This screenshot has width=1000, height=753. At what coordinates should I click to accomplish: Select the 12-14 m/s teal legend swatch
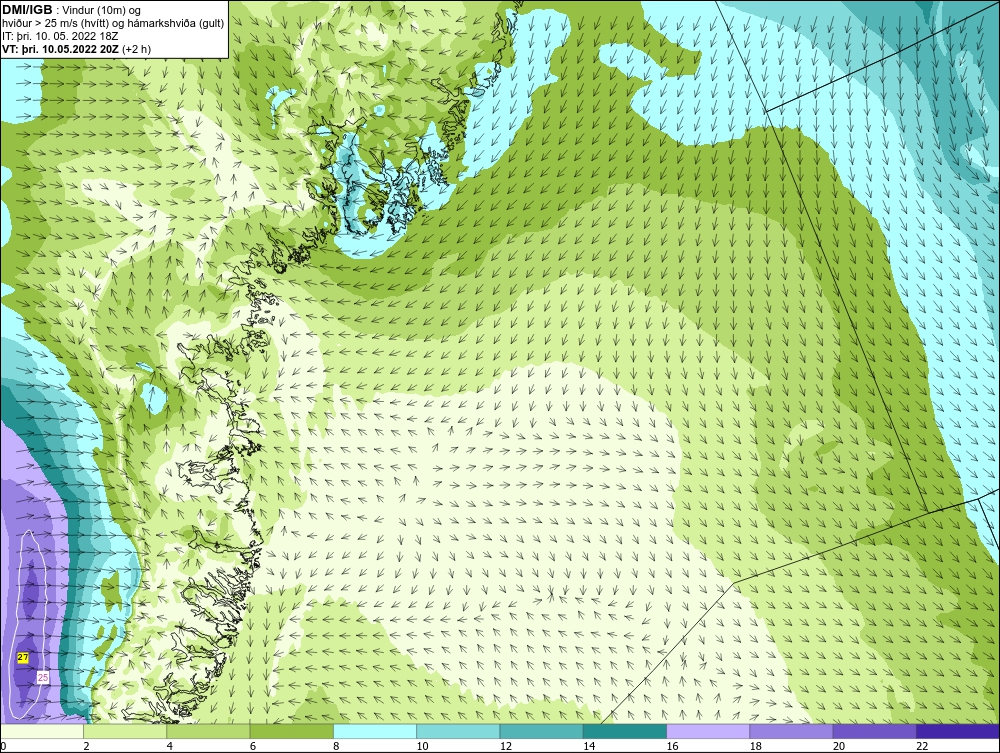pos(541,731)
